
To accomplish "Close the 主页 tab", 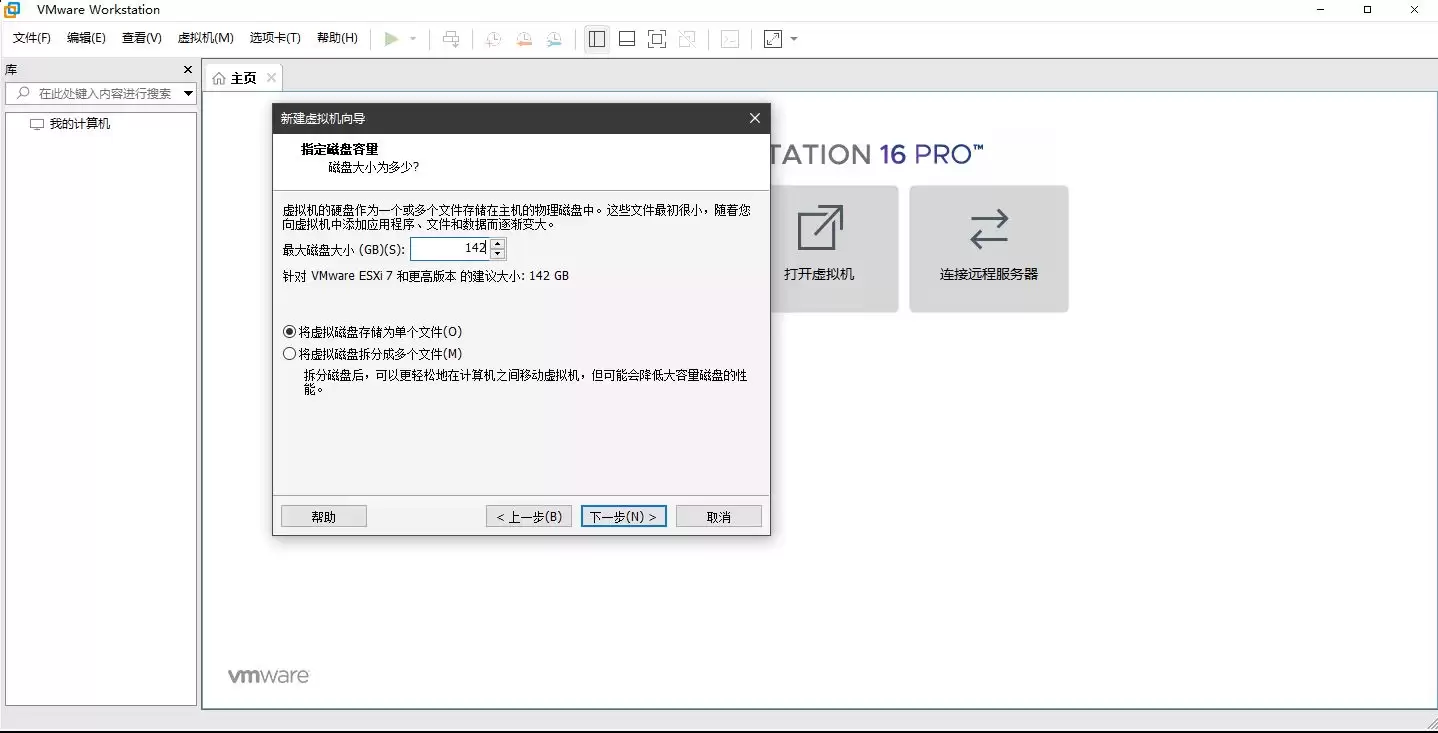I will pyautogui.click(x=271, y=77).
